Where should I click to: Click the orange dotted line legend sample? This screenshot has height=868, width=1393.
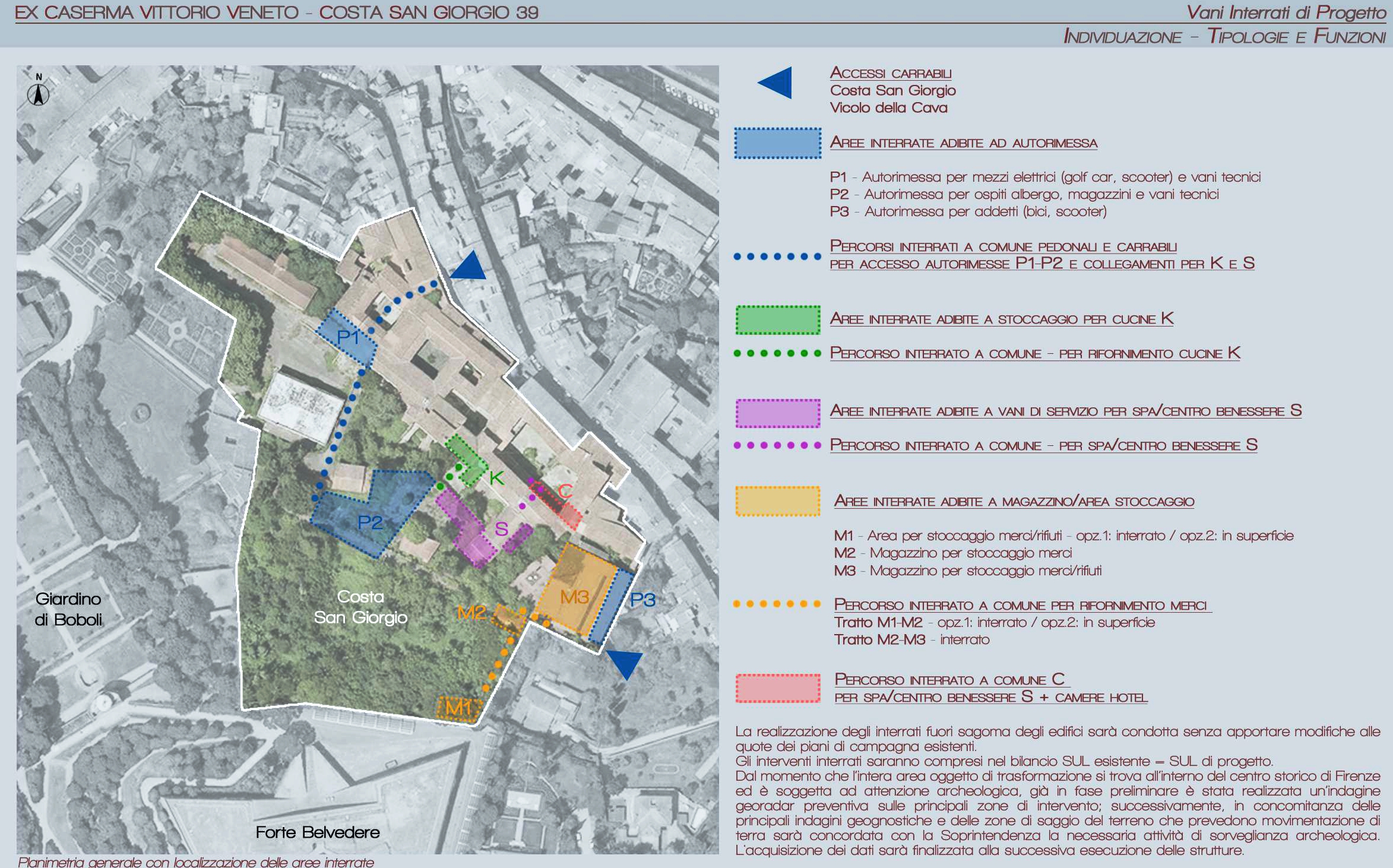click(777, 604)
